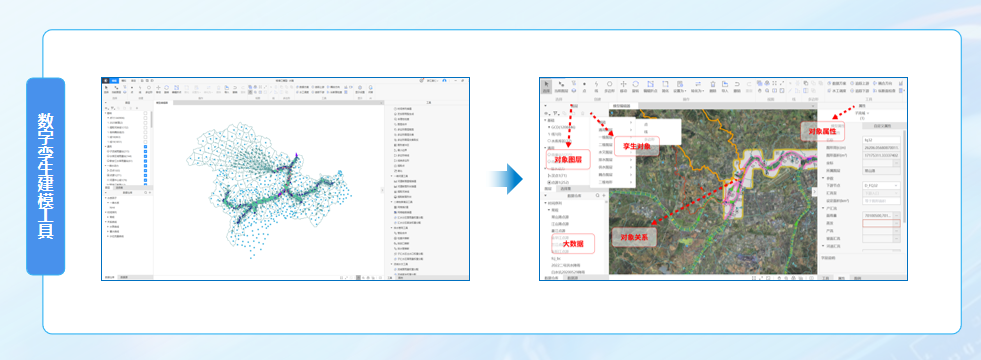Screen dimensions: 981x360
Task: Left screenshot: open the 模型编辑器 document tab
Action: (162, 103)
